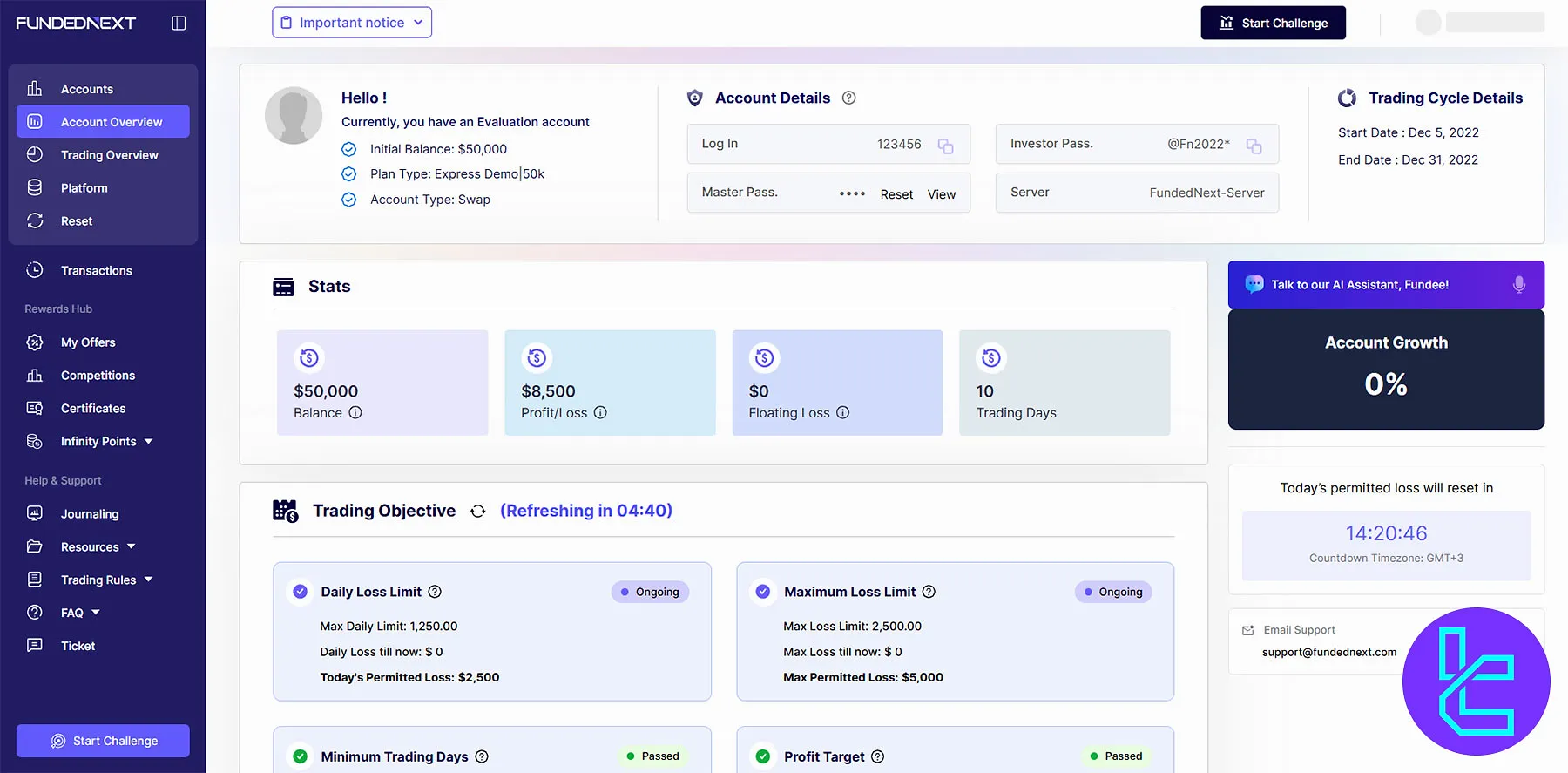Image resolution: width=1568 pixels, height=773 pixels.
Task: Click the refresh icon beside Trading Objective
Action: coord(477,512)
